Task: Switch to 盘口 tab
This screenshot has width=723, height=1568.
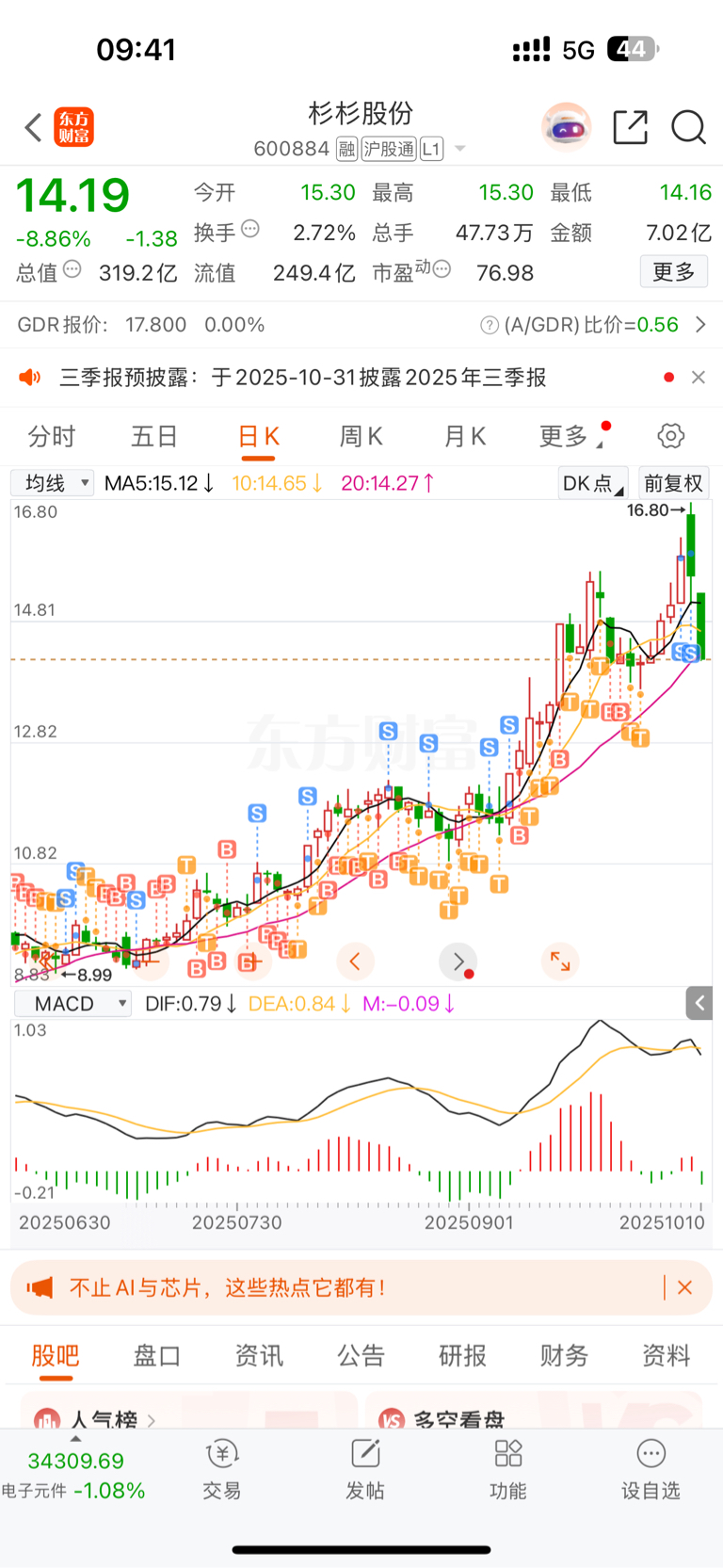Action: 157,1356
